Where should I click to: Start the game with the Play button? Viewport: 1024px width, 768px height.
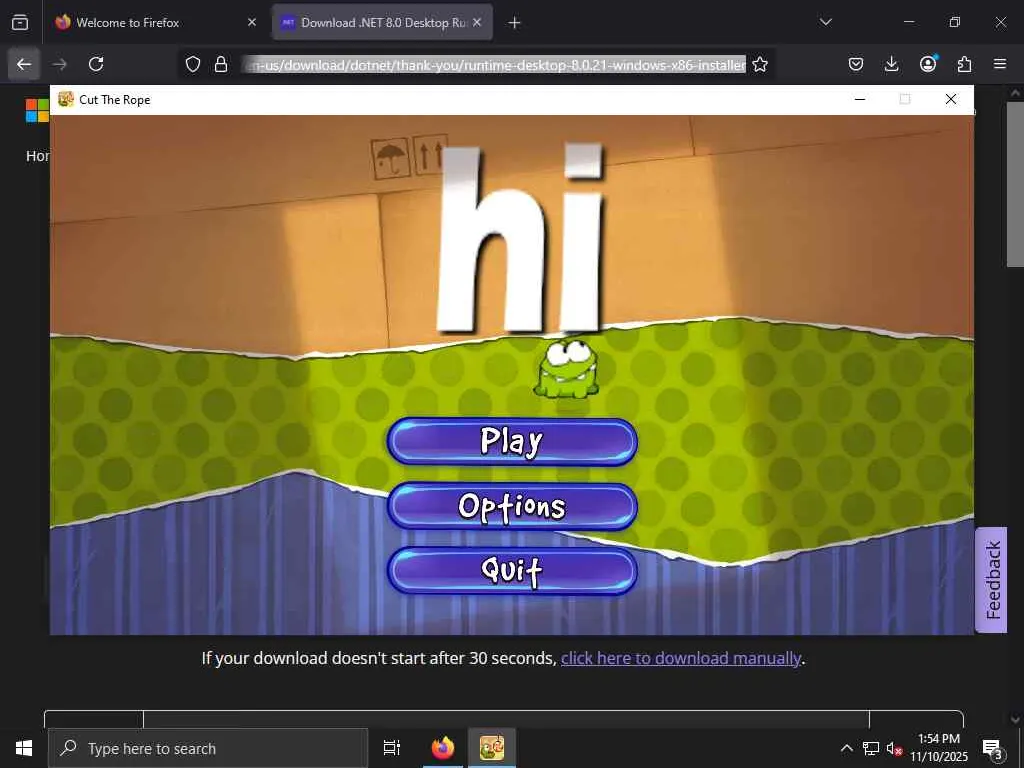[512, 441]
